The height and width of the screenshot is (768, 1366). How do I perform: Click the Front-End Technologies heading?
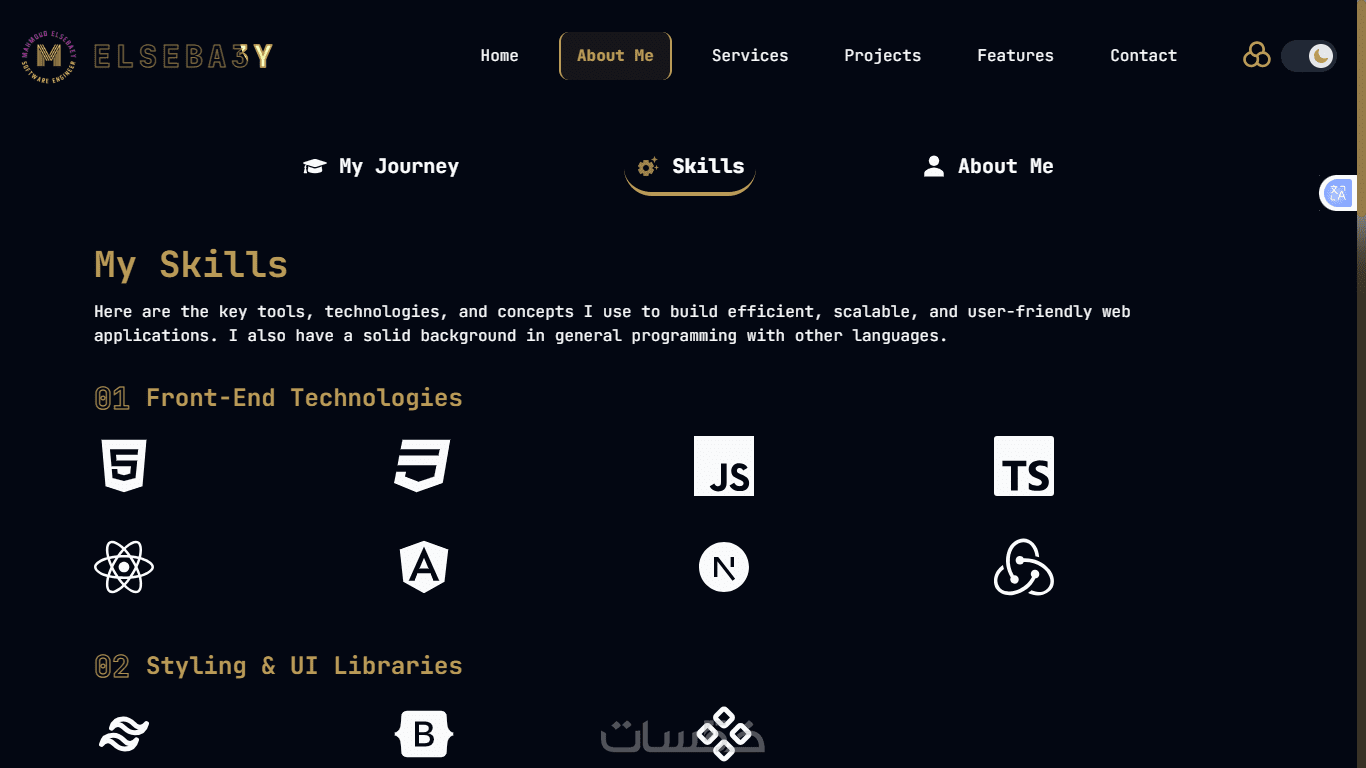tap(304, 398)
